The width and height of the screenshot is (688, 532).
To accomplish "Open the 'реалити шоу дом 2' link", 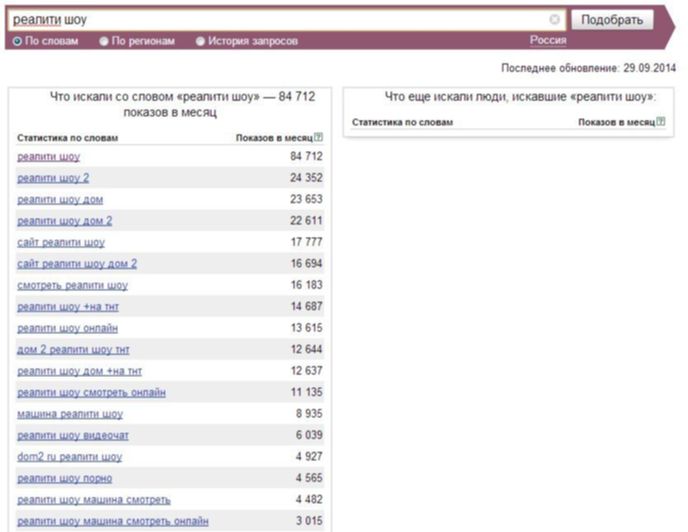I will (x=64, y=221).
